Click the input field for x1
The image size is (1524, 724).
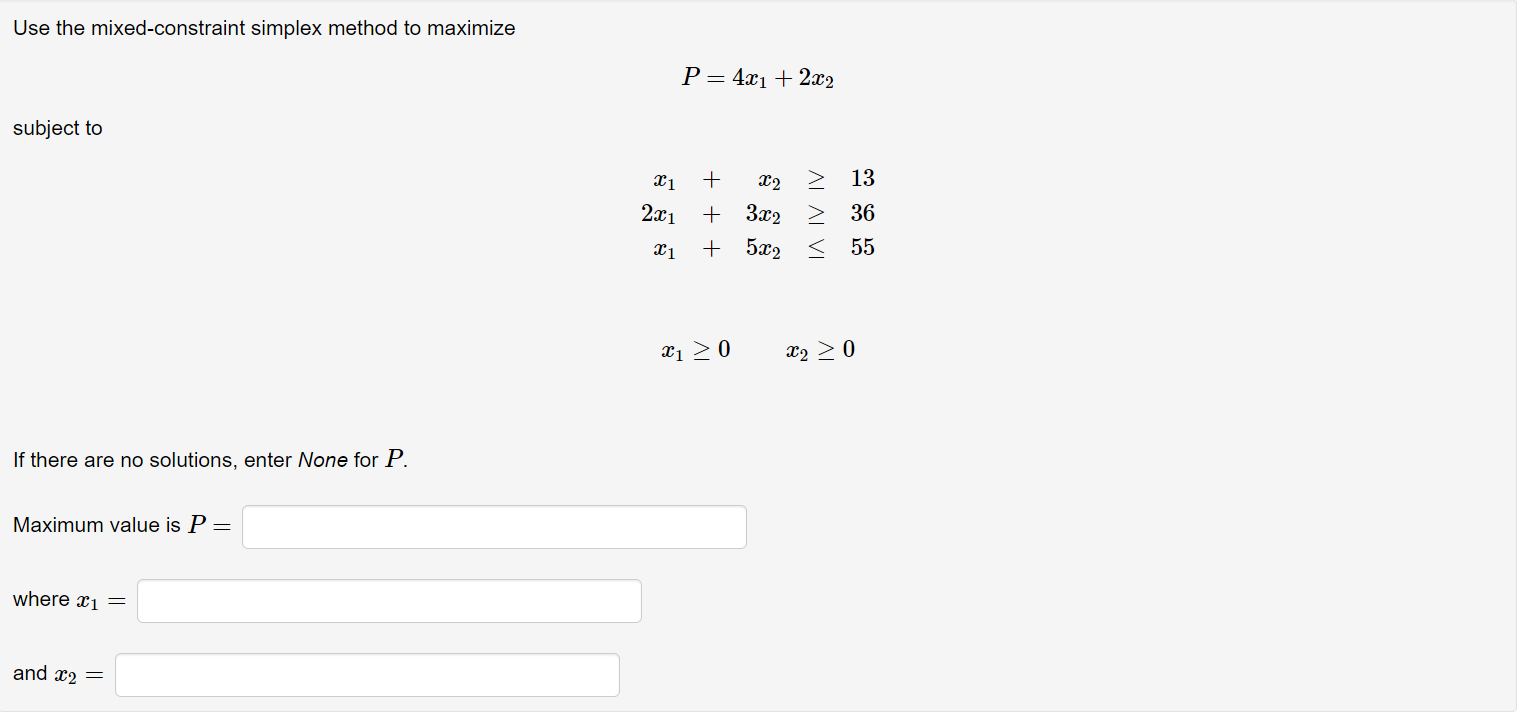pyautogui.click(x=389, y=601)
